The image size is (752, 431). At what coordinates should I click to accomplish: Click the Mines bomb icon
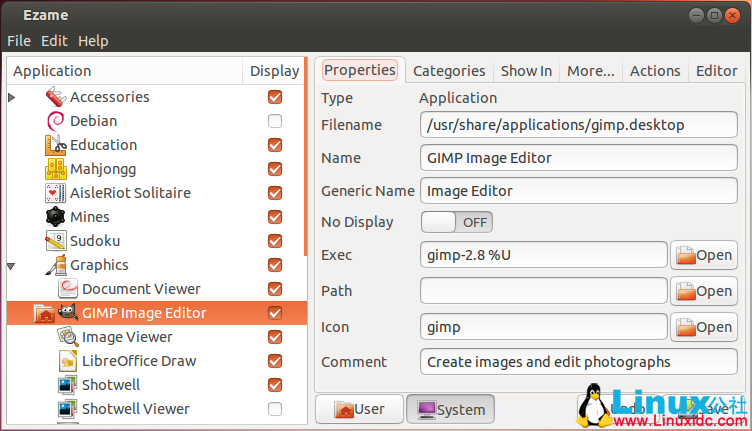[x=56, y=217]
